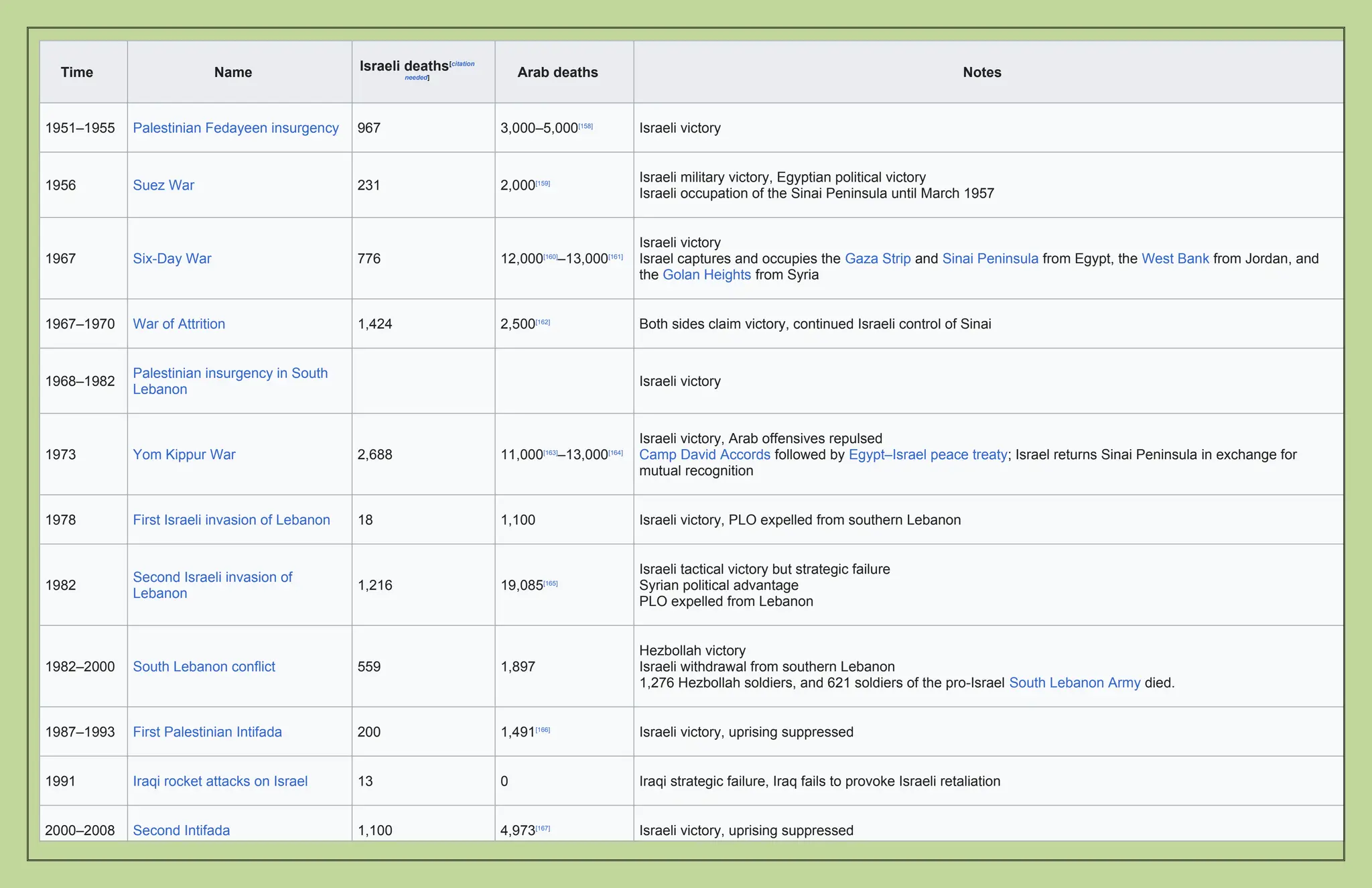
Task: Click the Camp David Accords link
Action: 705,454
